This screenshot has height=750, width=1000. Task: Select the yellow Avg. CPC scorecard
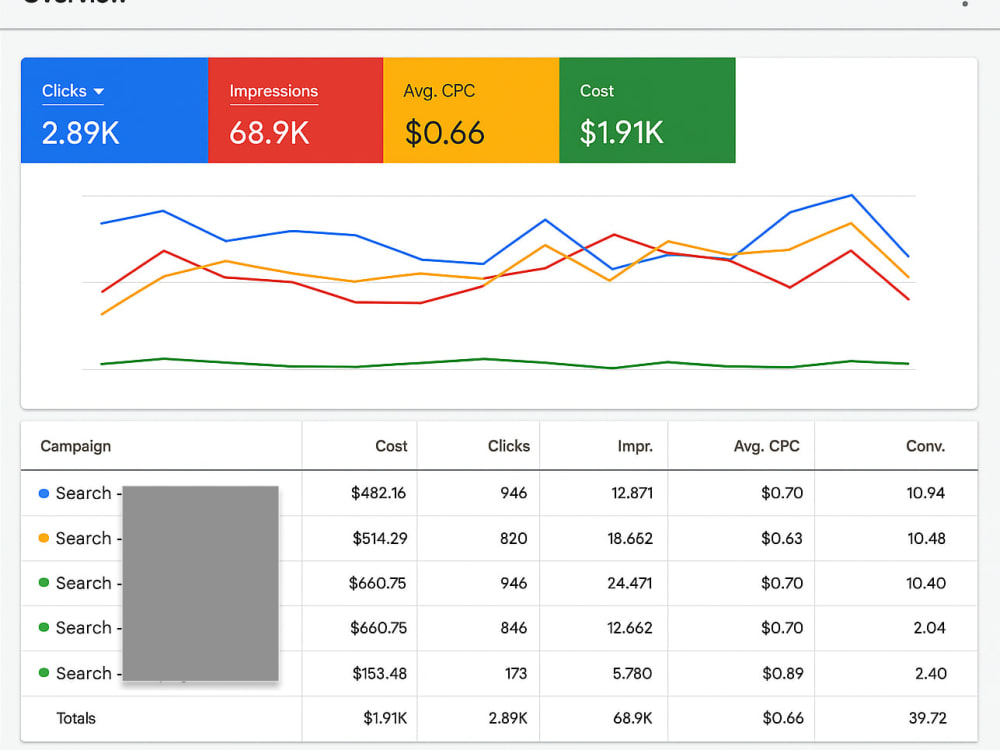click(471, 110)
